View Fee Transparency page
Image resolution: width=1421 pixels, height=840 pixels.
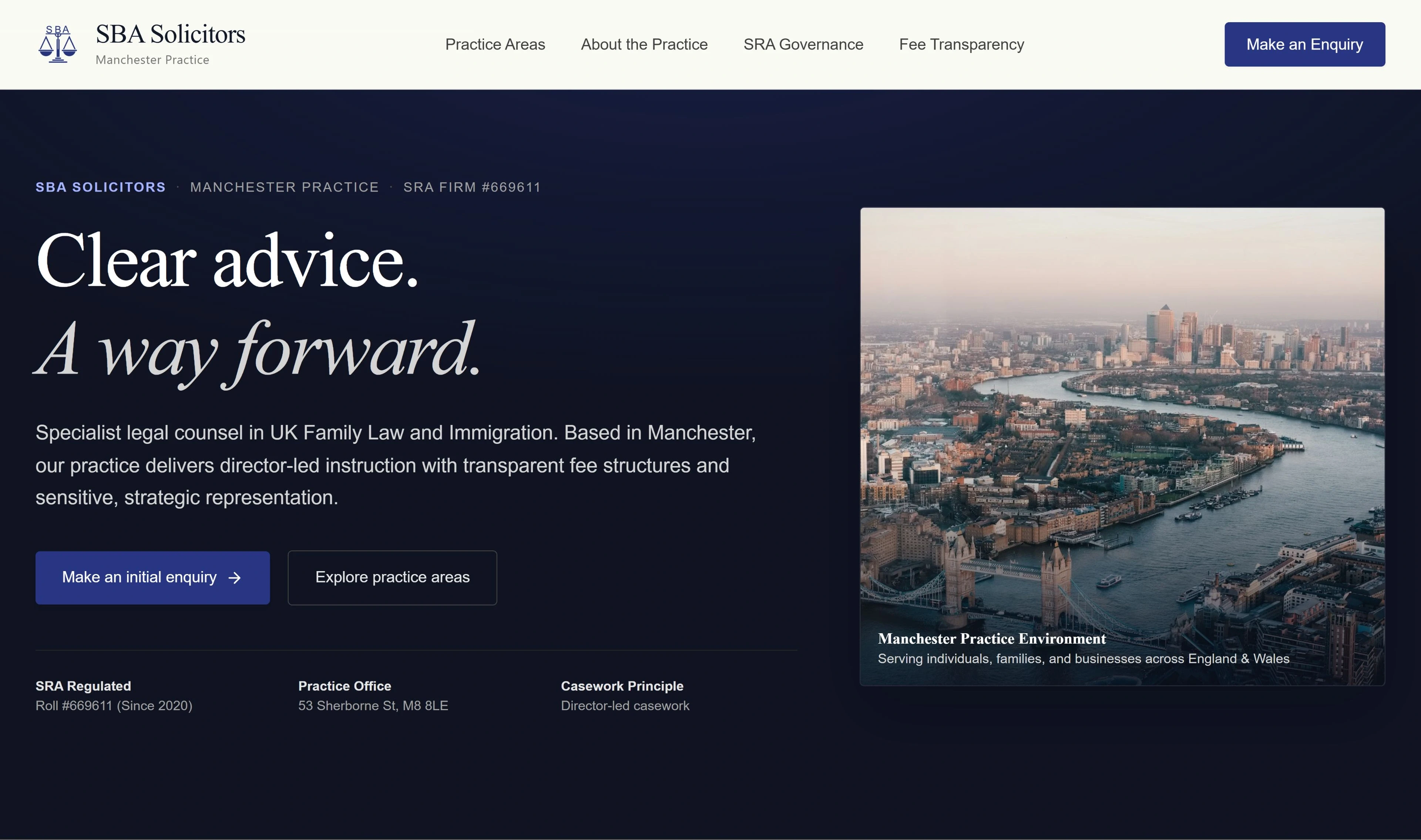961,44
